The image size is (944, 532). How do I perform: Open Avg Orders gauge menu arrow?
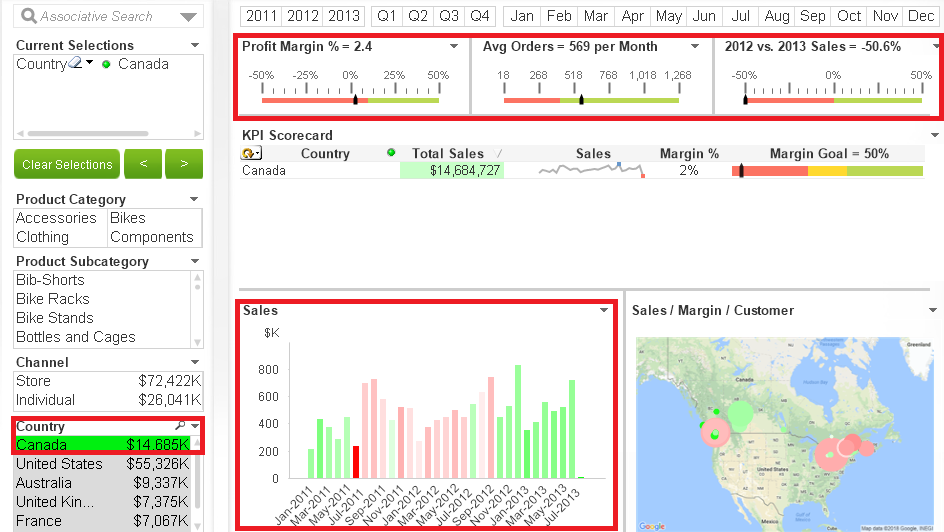point(695,46)
